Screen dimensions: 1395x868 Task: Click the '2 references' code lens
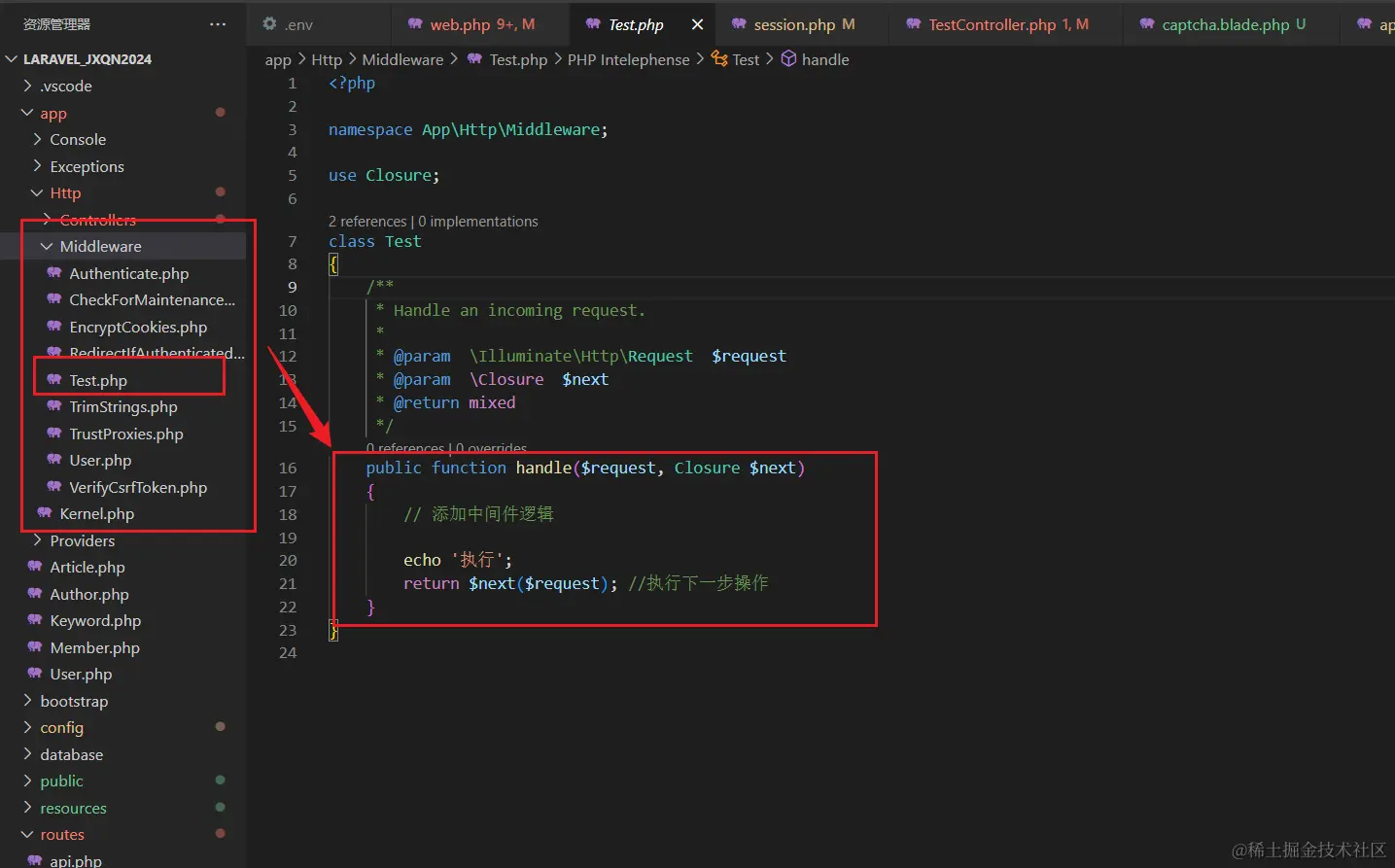click(x=367, y=222)
